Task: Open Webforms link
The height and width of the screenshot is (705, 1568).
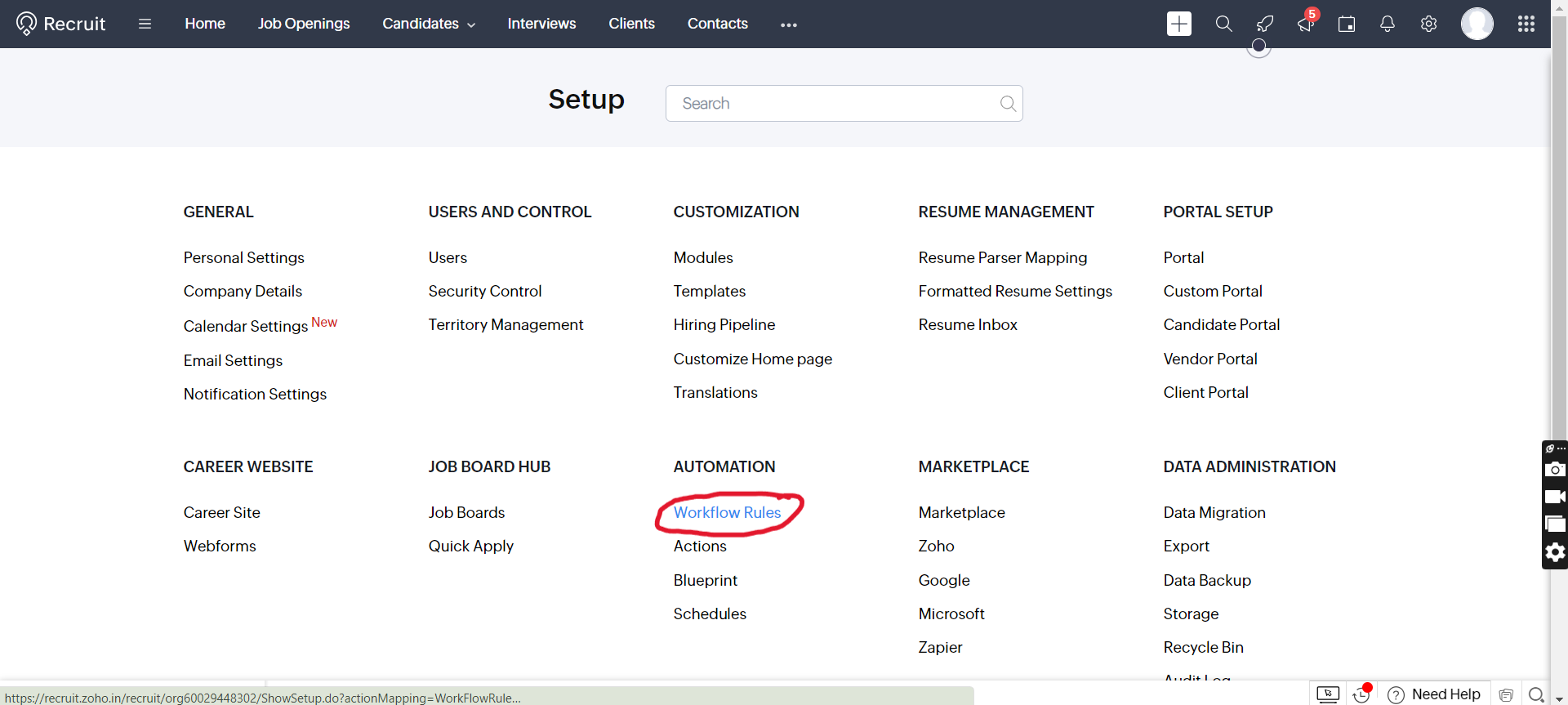Action: click(220, 546)
